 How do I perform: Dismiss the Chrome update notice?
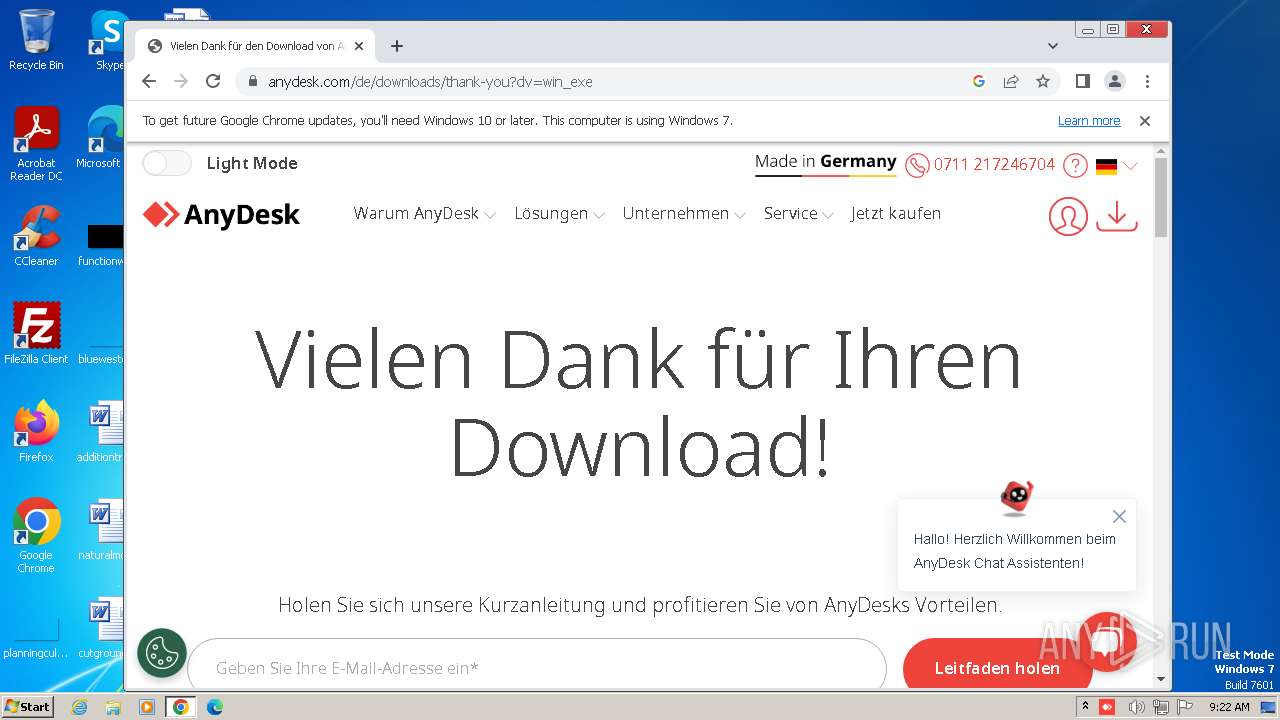tap(1145, 121)
